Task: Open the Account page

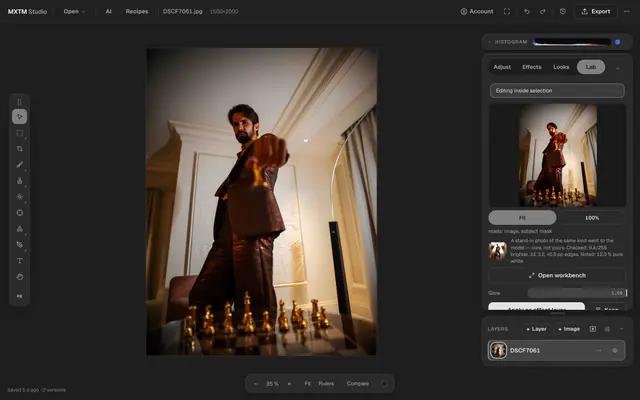Action: click(x=477, y=11)
